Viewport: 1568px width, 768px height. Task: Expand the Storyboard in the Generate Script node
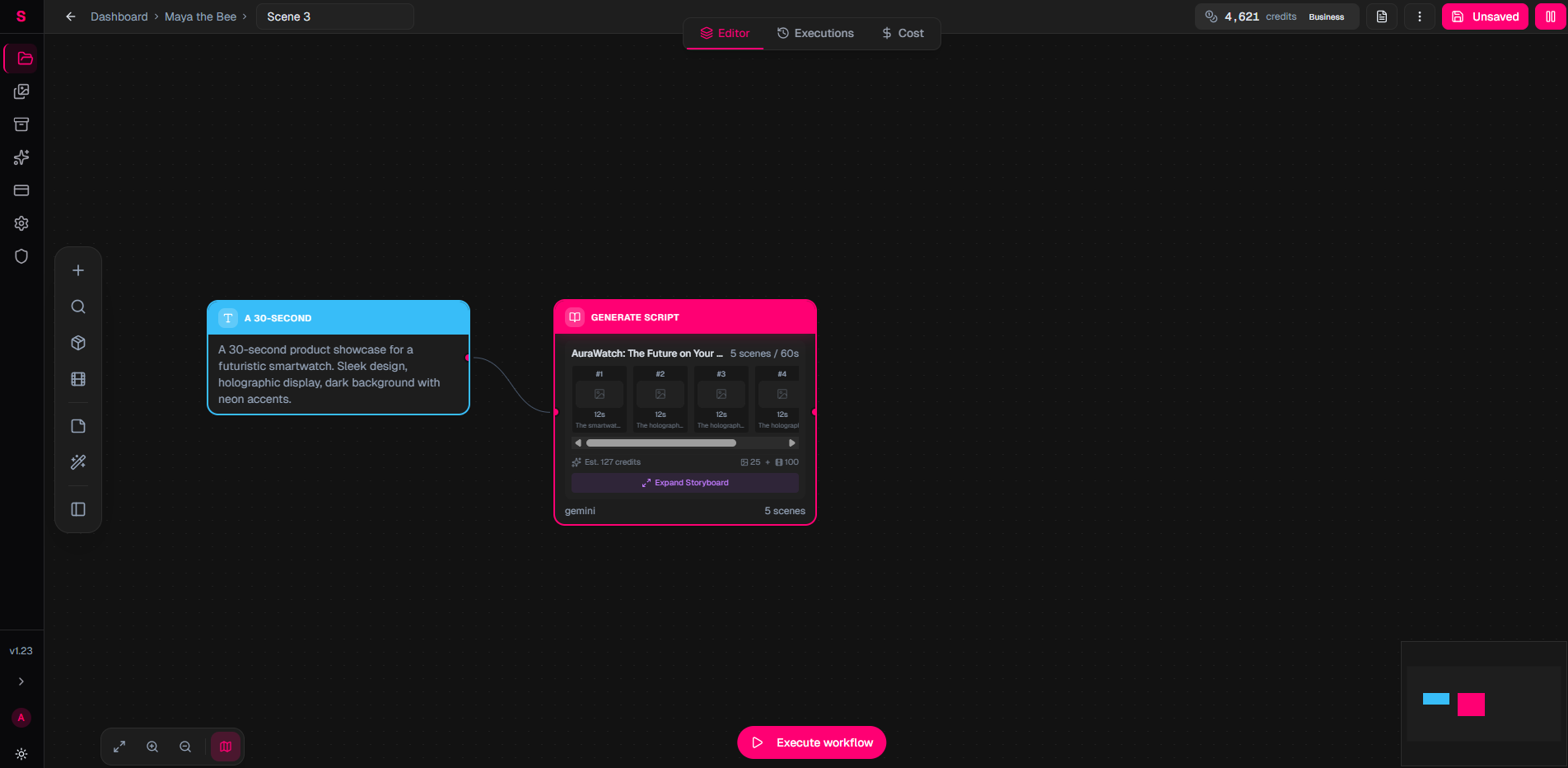pos(684,482)
